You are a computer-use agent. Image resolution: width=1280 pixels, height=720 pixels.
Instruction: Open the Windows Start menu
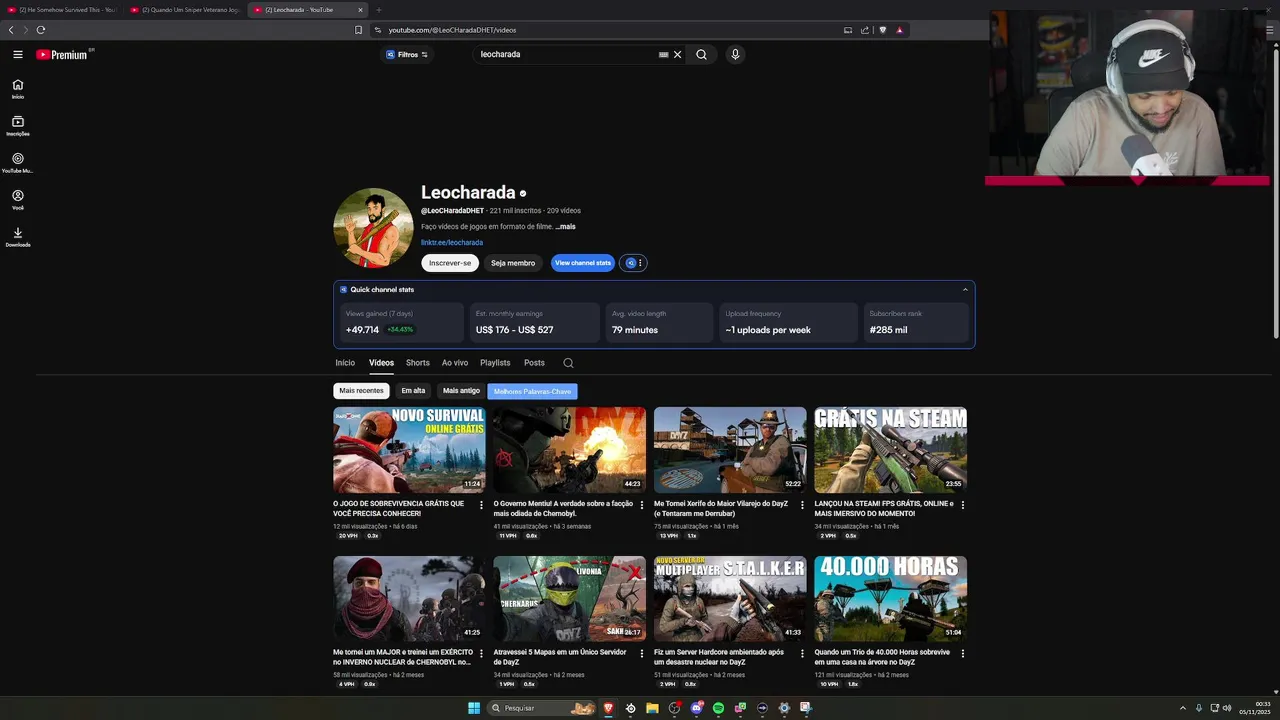(474, 708)
